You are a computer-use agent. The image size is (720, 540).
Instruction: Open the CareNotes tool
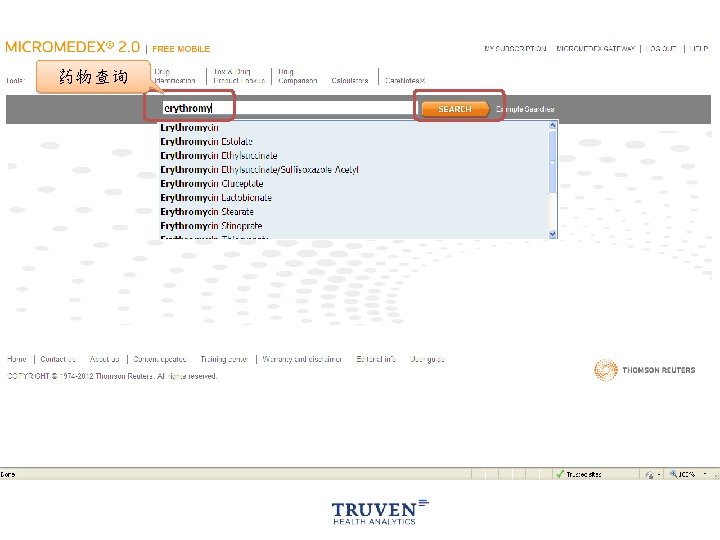[x=405, y=80]
